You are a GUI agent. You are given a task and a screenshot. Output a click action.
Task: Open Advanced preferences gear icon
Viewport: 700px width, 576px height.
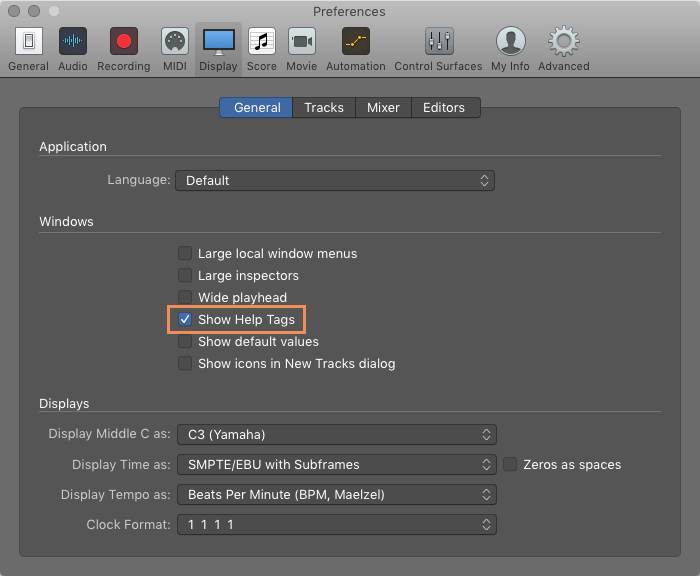coord(563,41)
